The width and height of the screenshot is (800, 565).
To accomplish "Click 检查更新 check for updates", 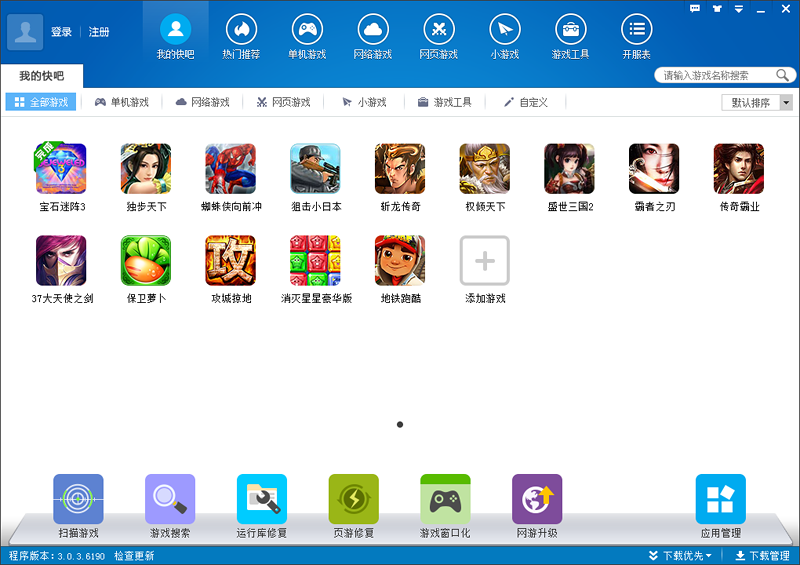I will click(x=134, y=555).
